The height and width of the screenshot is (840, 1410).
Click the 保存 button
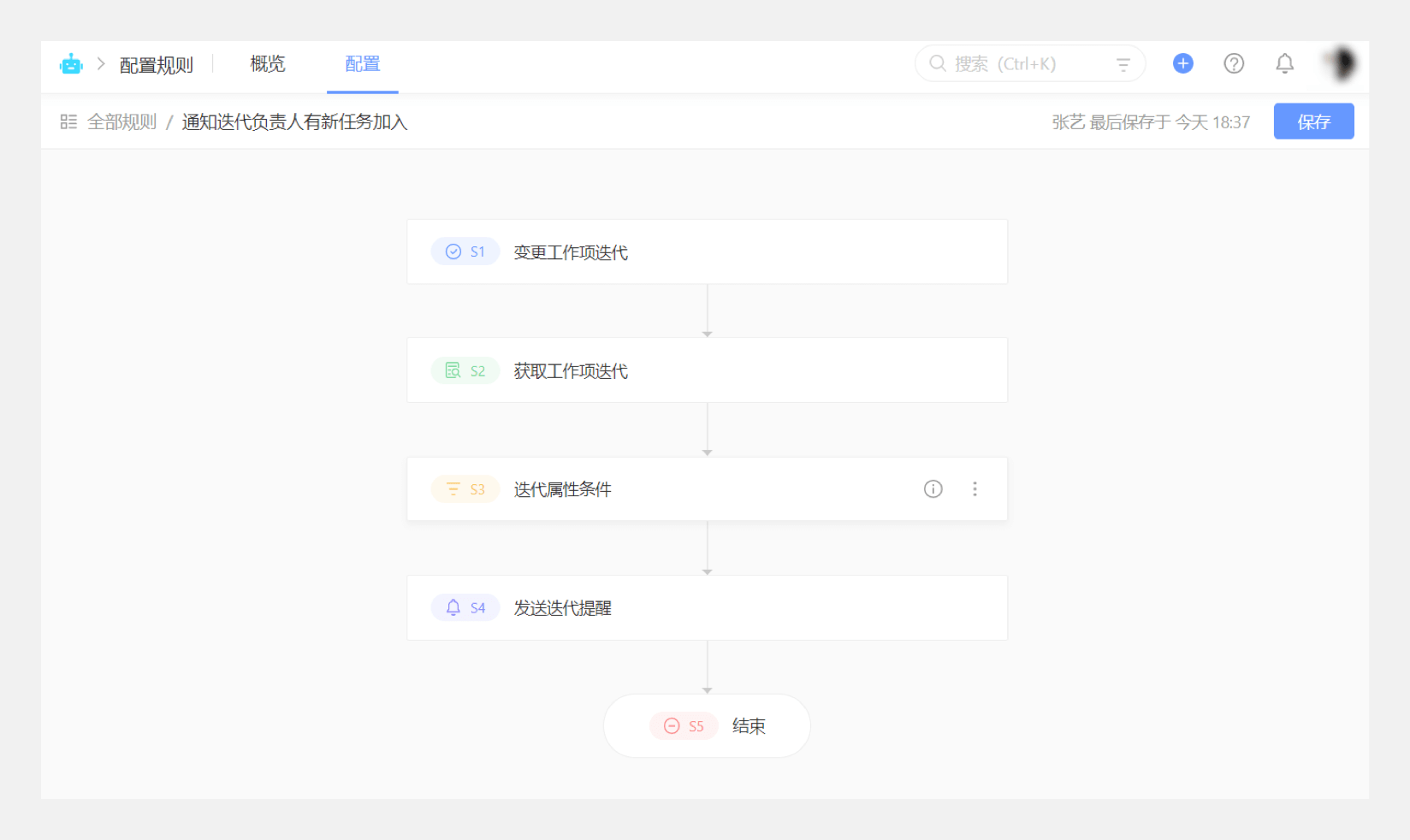(x=1313, y=121)
